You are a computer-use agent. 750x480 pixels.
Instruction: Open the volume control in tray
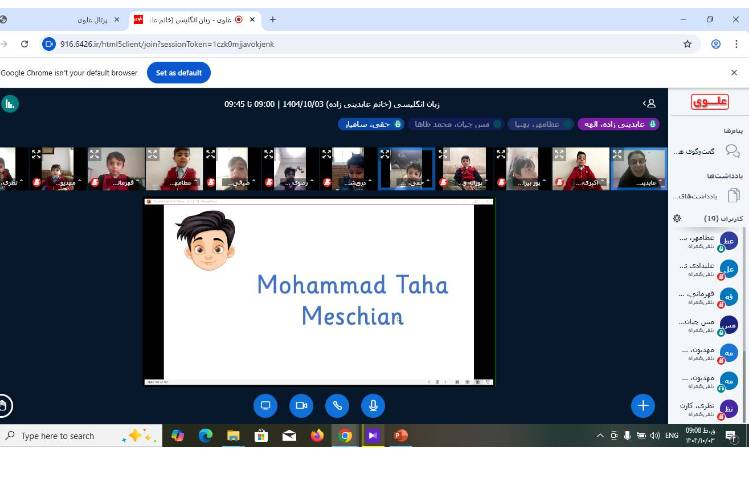655,436
